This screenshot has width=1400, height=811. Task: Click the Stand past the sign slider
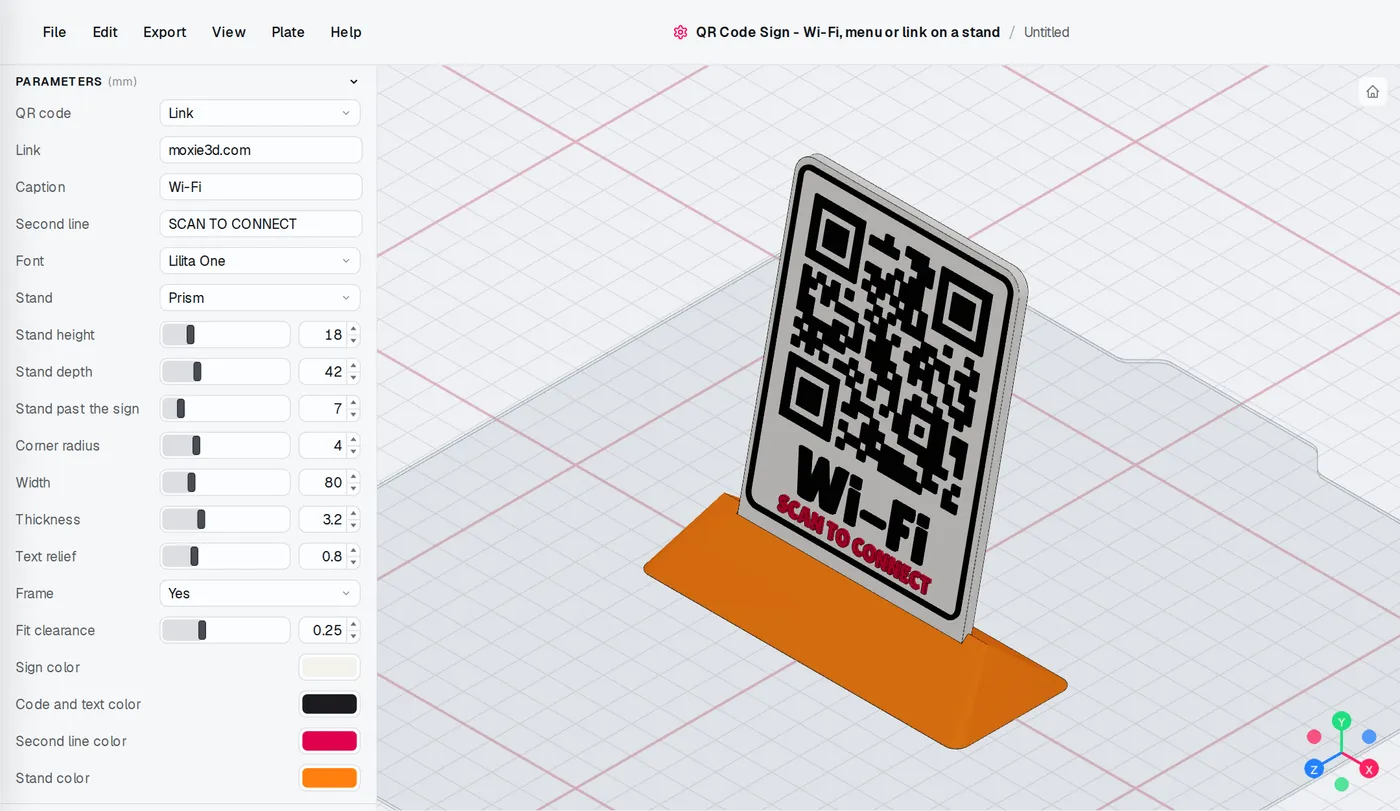click(225, 409)
